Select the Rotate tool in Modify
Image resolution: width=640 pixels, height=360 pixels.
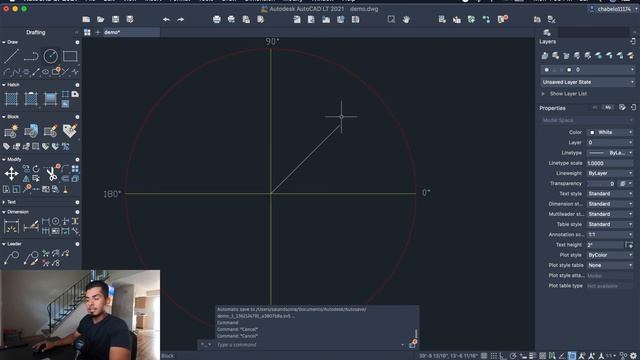click(x=36, y=169)
